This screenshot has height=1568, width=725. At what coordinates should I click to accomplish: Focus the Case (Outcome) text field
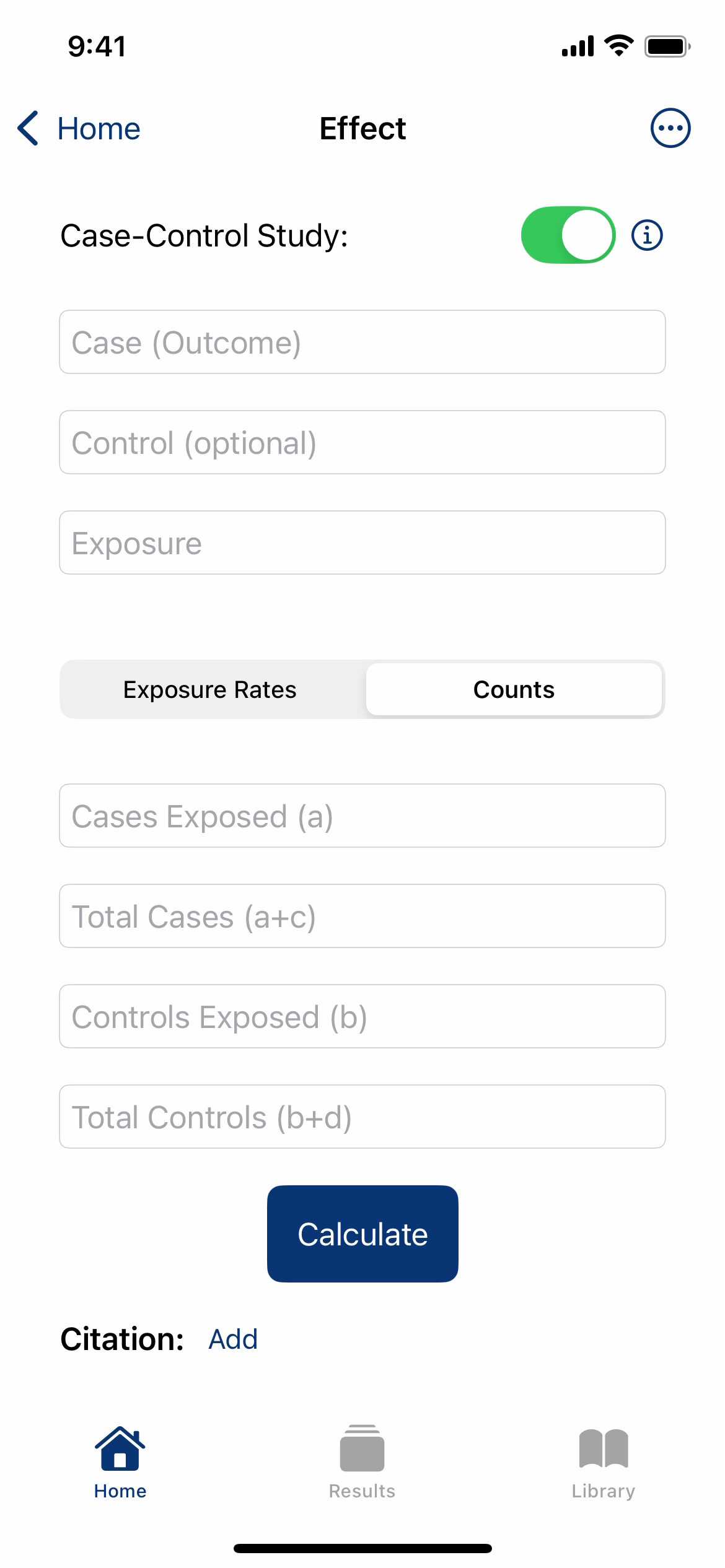pos(362,342)
